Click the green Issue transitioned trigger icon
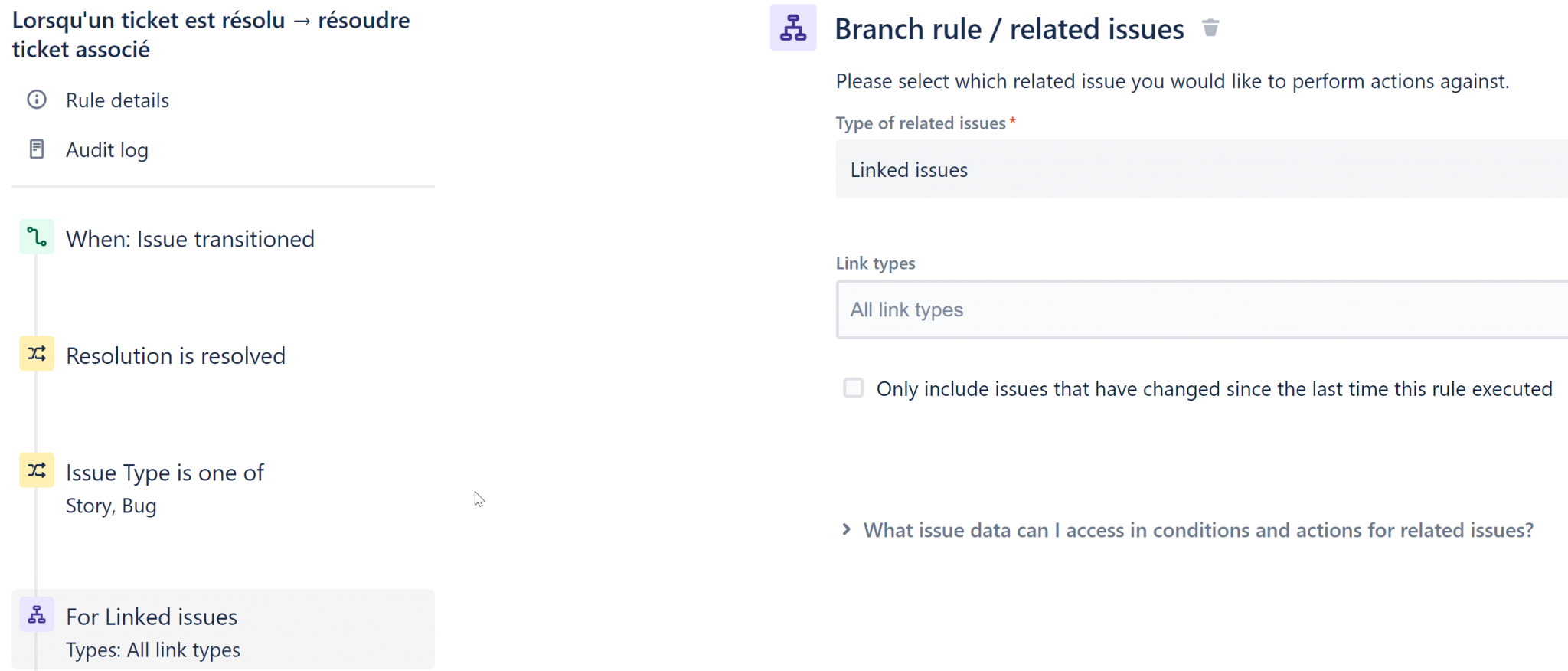1568x671 pixels. [37, 237]
